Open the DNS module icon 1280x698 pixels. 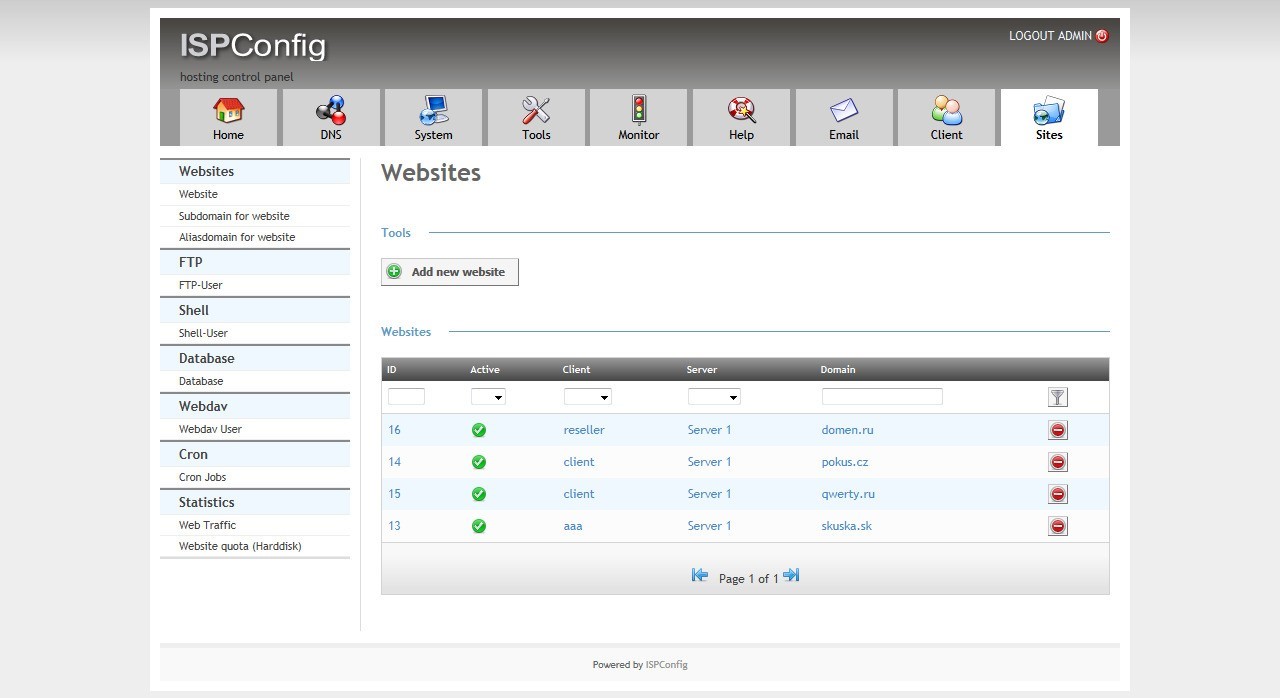pos(331,110)
